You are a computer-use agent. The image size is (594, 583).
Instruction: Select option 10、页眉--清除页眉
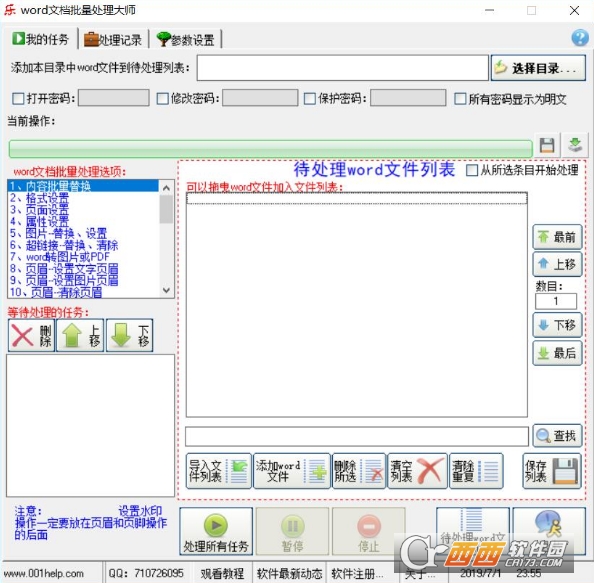[83, 292]
